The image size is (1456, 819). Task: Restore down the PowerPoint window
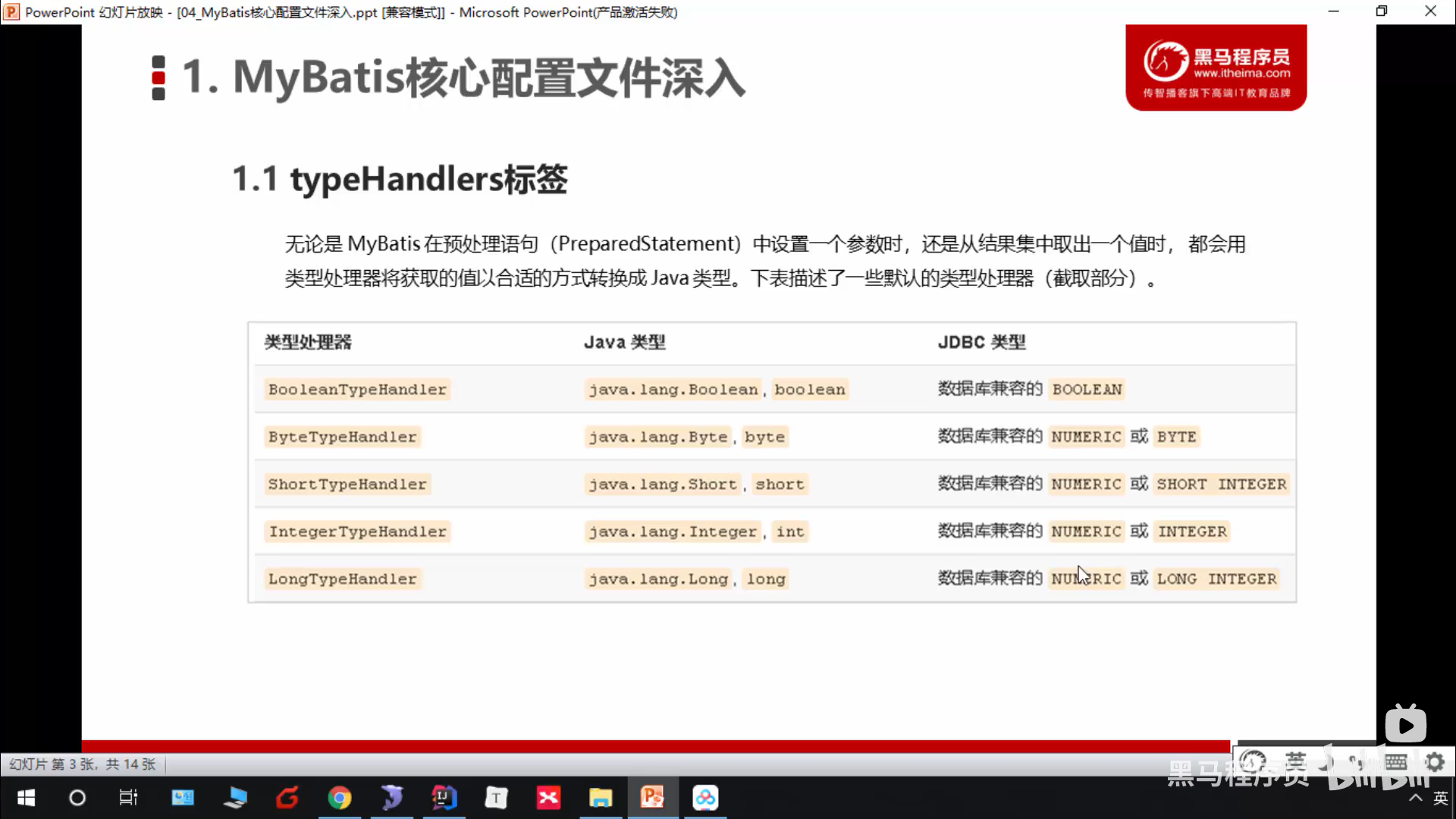1382,11
